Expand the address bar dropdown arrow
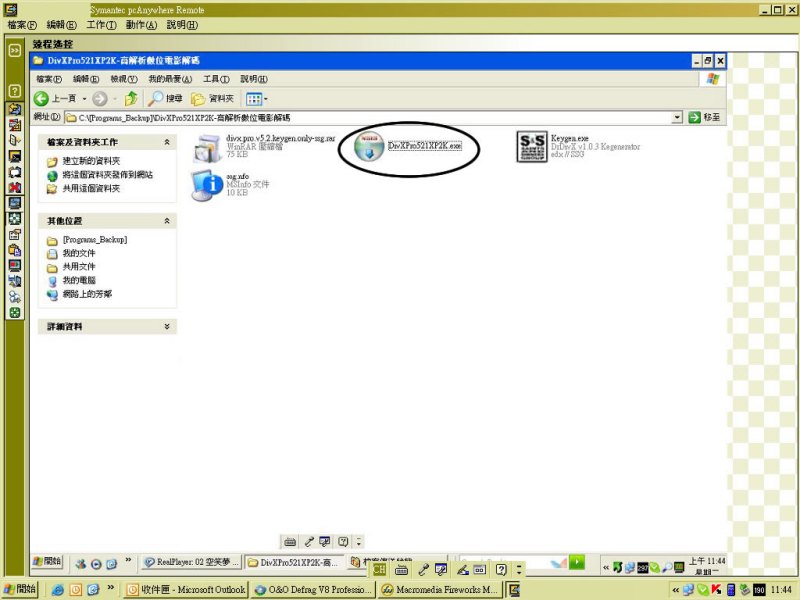The image size is (800, 600). pyautogui.click(x=677, y=118)
